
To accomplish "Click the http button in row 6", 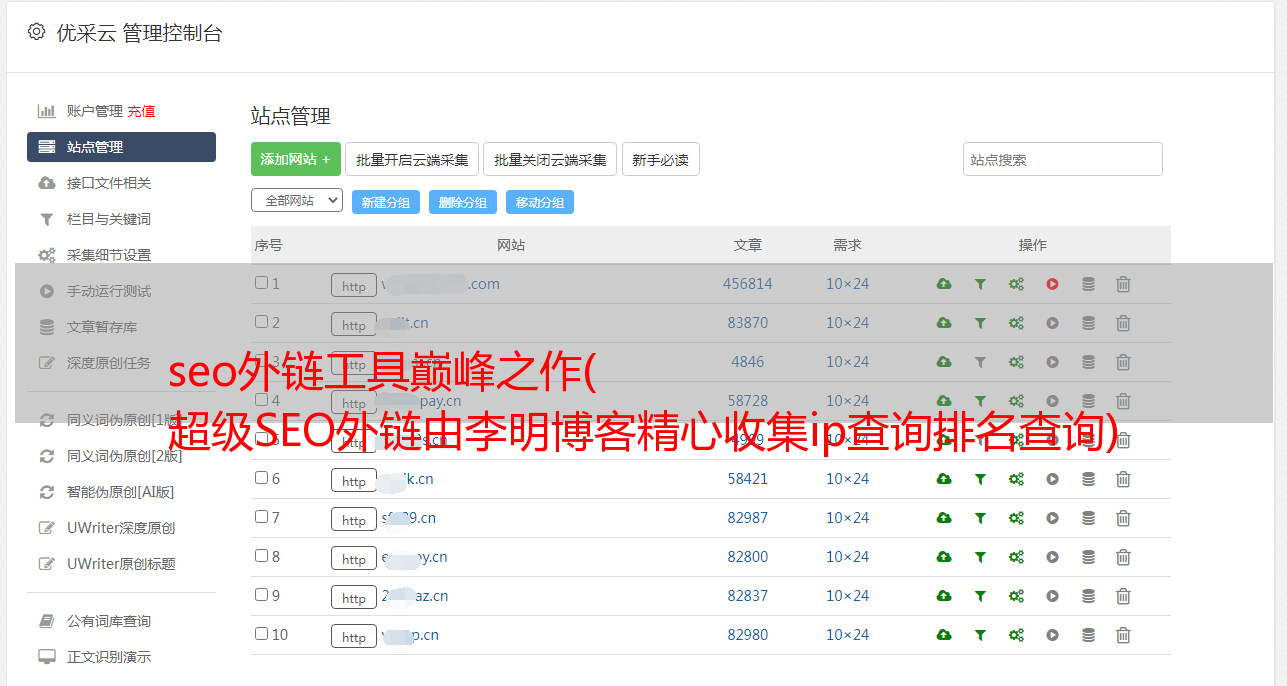I will [354, 480].
